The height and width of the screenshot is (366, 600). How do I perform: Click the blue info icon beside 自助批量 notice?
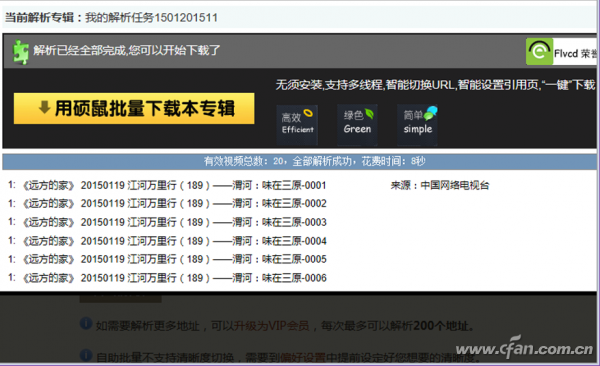click(x=86, y=355)
